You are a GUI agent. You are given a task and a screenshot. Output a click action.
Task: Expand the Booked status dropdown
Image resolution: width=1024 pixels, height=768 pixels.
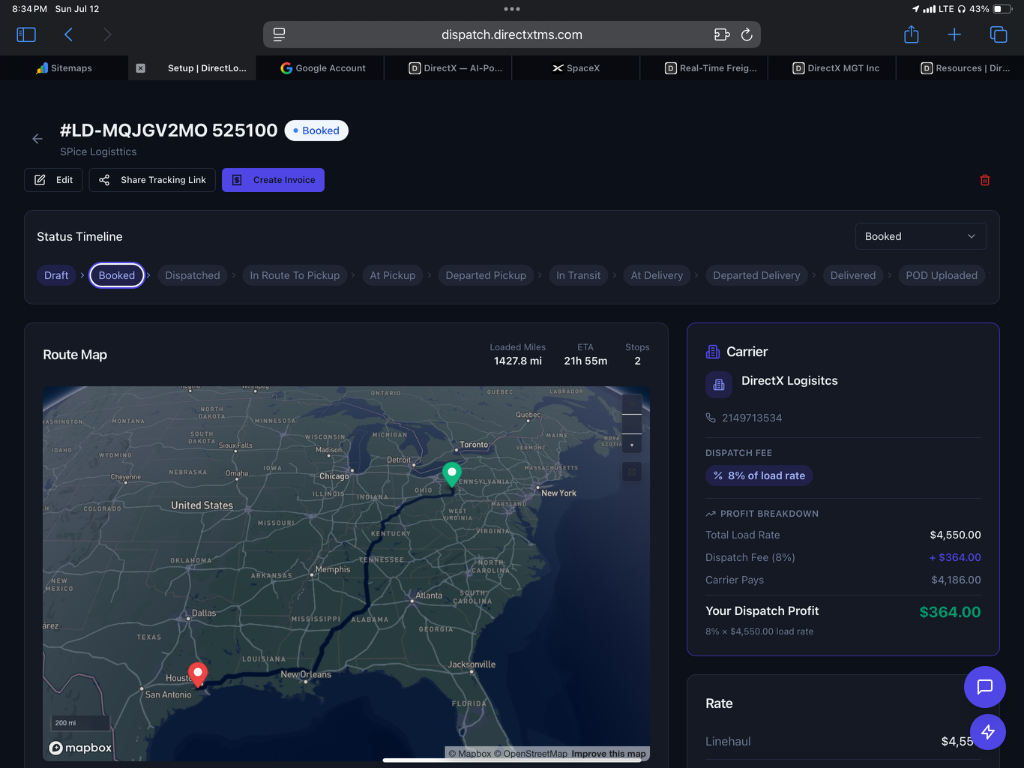click(920, 236)
